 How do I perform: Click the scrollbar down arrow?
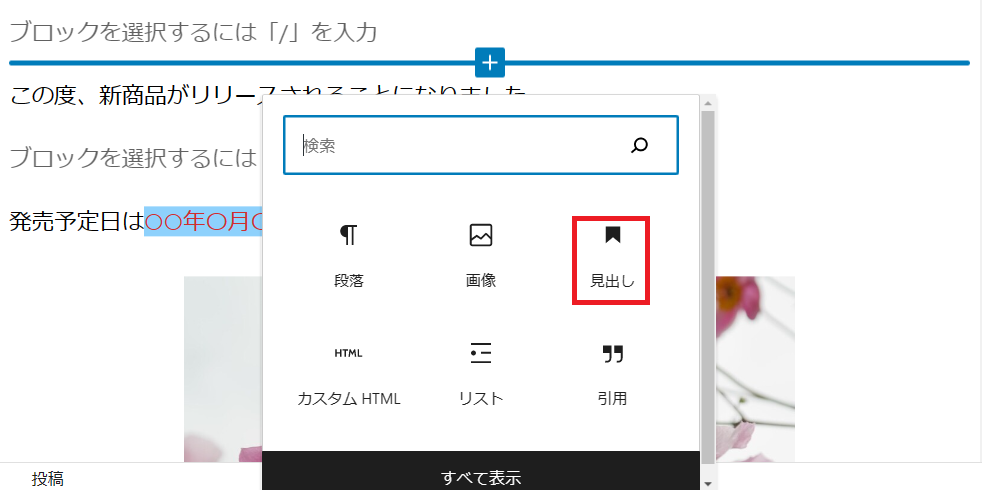click(708, 482)
